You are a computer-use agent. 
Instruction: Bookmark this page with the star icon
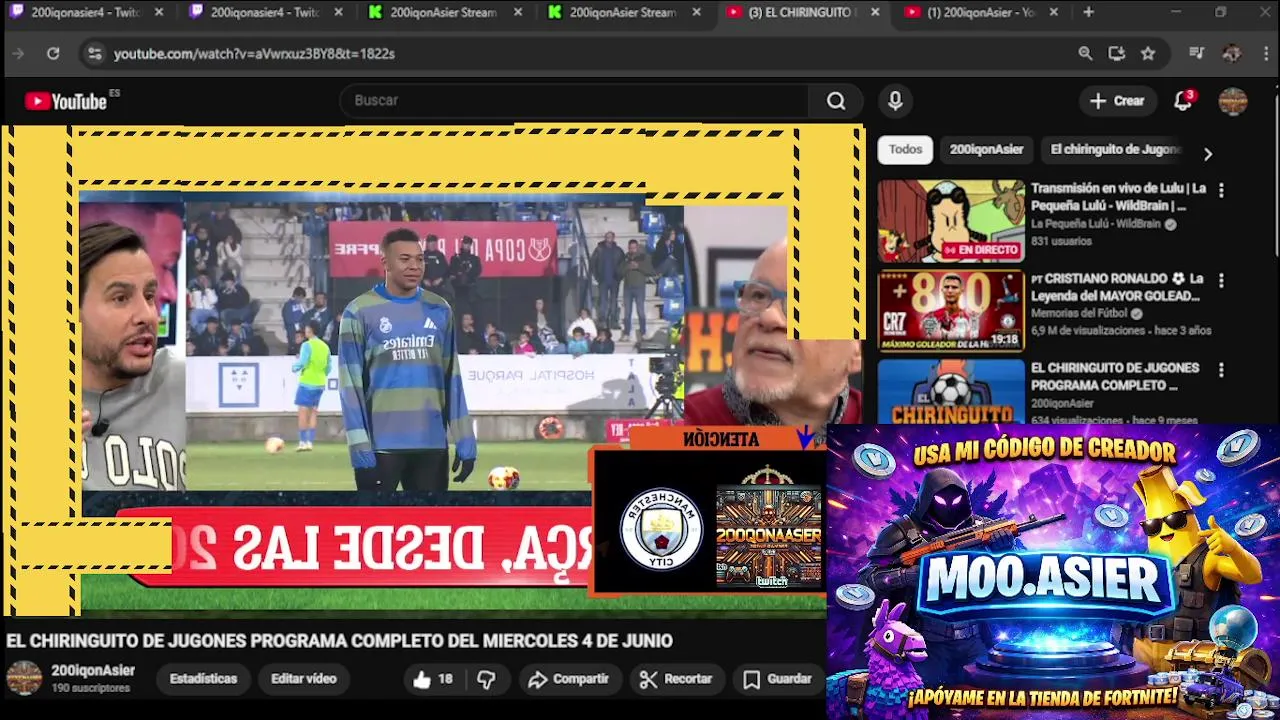coord(1148,53)
